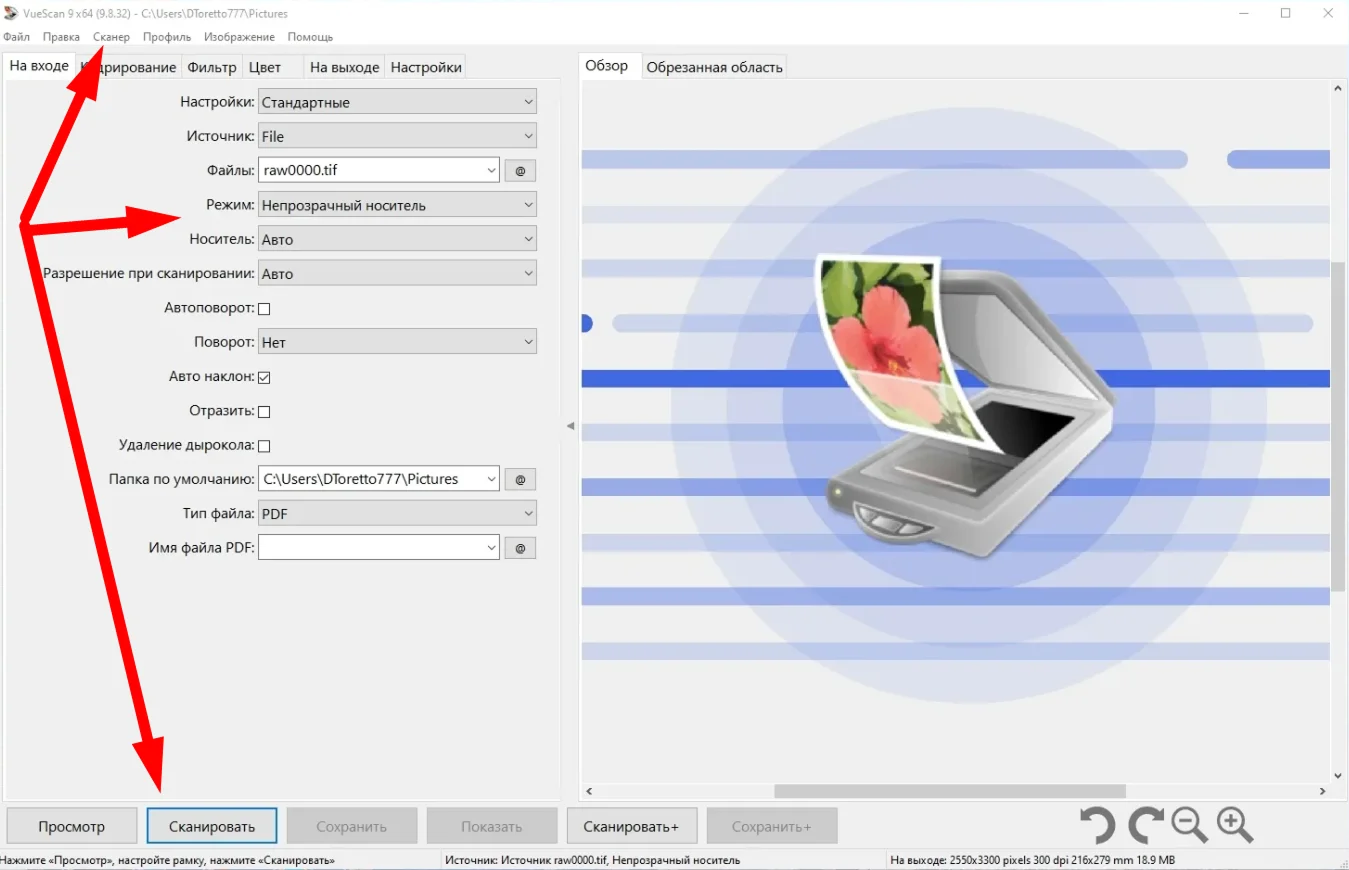This screenshot has width=1349, height=870.
Task: Click the rotate left arrow icon
Action: tap(1098, 826)
